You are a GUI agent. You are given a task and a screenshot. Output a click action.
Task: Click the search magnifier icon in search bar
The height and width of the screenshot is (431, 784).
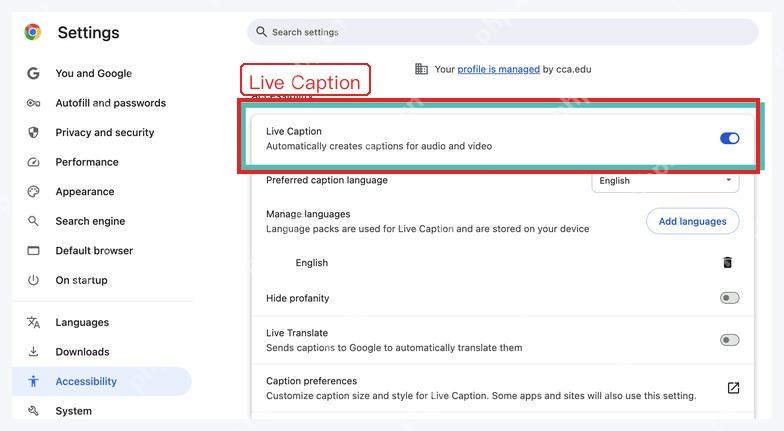coord(261,32)
